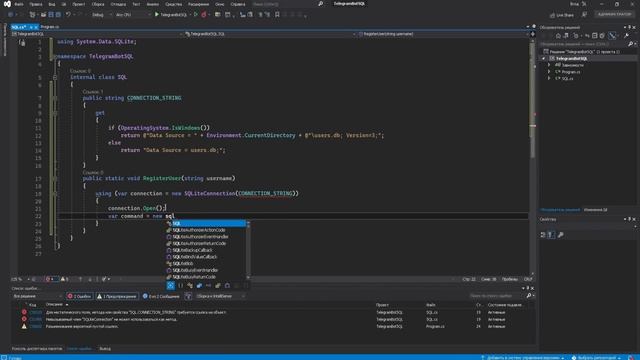Viewport: 640px width, 360px height.
Task: Open the Справка menu
Action: (238, 4)
